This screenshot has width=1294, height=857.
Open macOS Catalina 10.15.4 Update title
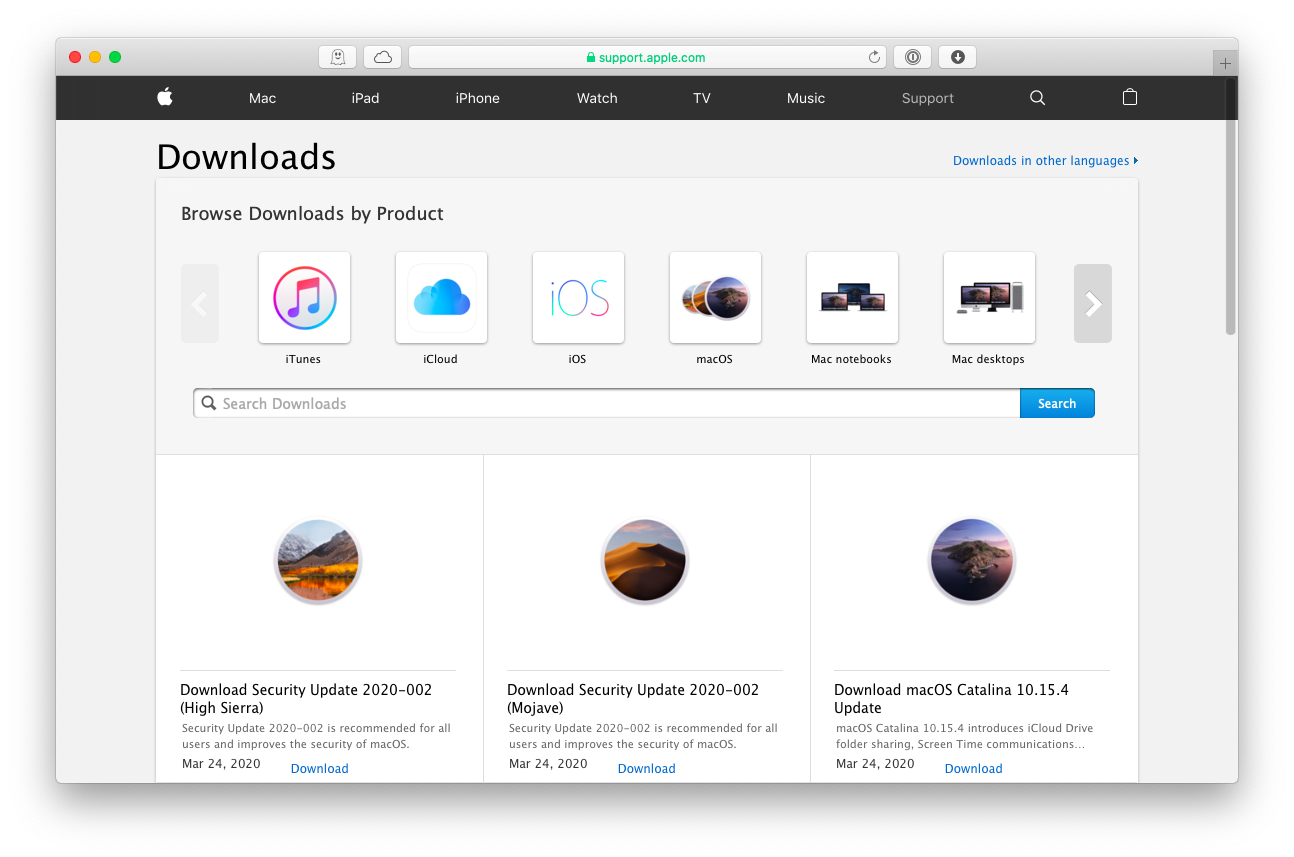[951, 698]
